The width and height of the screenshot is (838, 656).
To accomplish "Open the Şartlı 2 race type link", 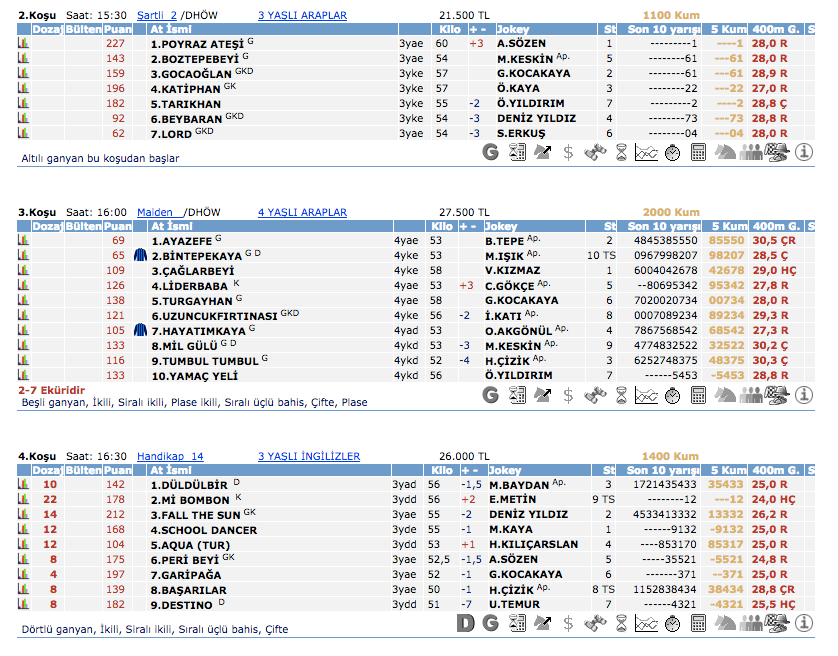I will tap(156, 16).
